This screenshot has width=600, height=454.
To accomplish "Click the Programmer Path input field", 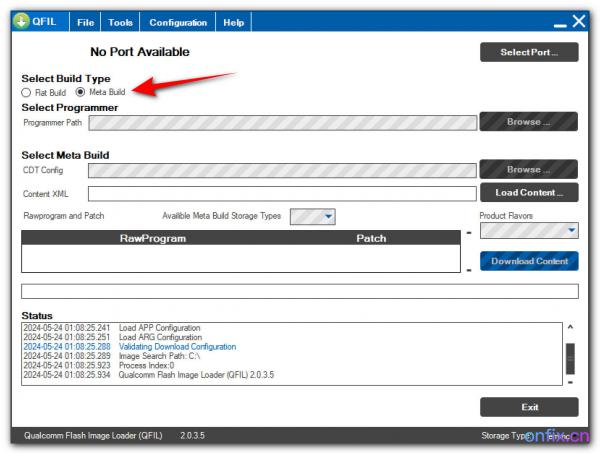I will (x=283, y=123).
